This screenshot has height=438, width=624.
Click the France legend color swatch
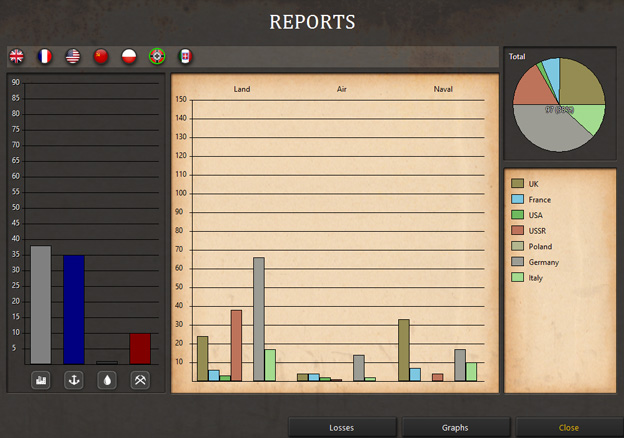[517, 199]
